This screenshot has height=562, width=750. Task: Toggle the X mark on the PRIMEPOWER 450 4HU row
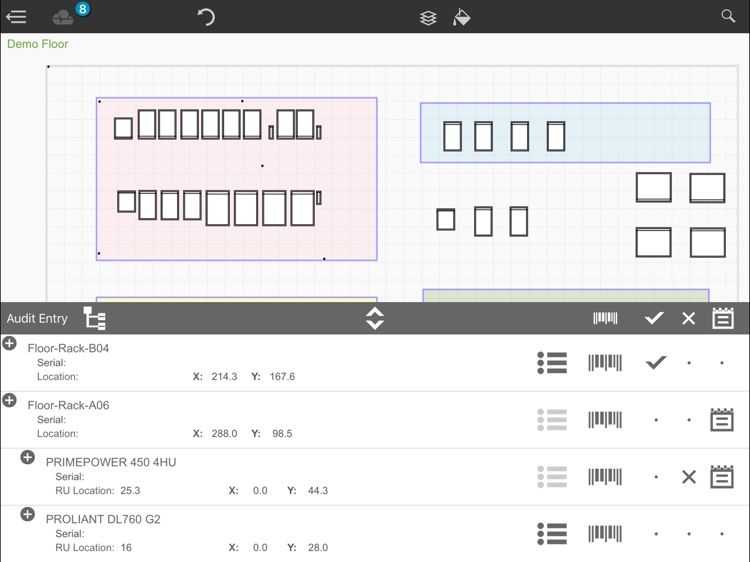click(x=689, y=476)
